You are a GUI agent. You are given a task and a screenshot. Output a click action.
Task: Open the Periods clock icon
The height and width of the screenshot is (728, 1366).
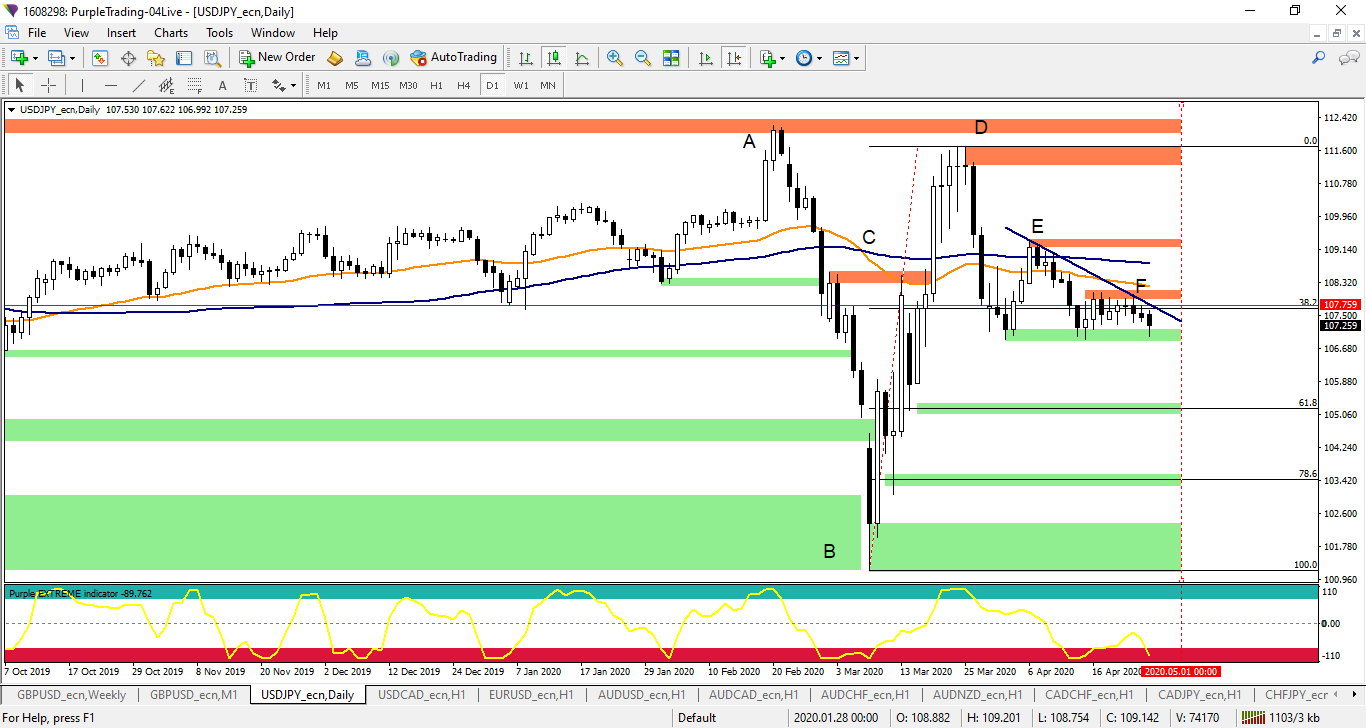tap(804, 58)
